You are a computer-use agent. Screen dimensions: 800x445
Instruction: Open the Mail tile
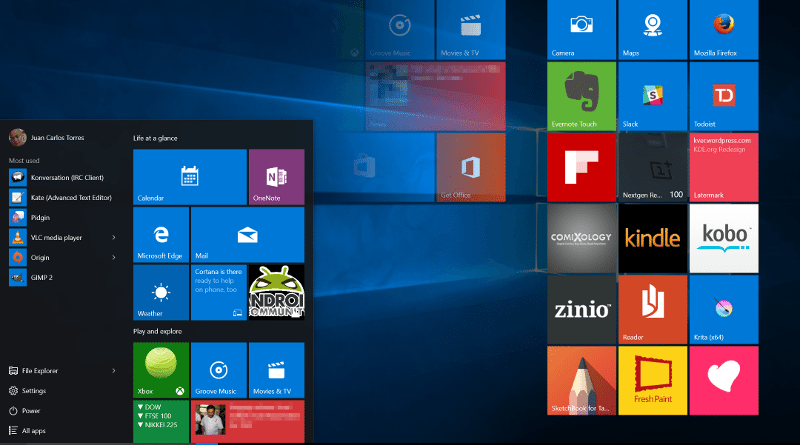[x=247, y=235]
